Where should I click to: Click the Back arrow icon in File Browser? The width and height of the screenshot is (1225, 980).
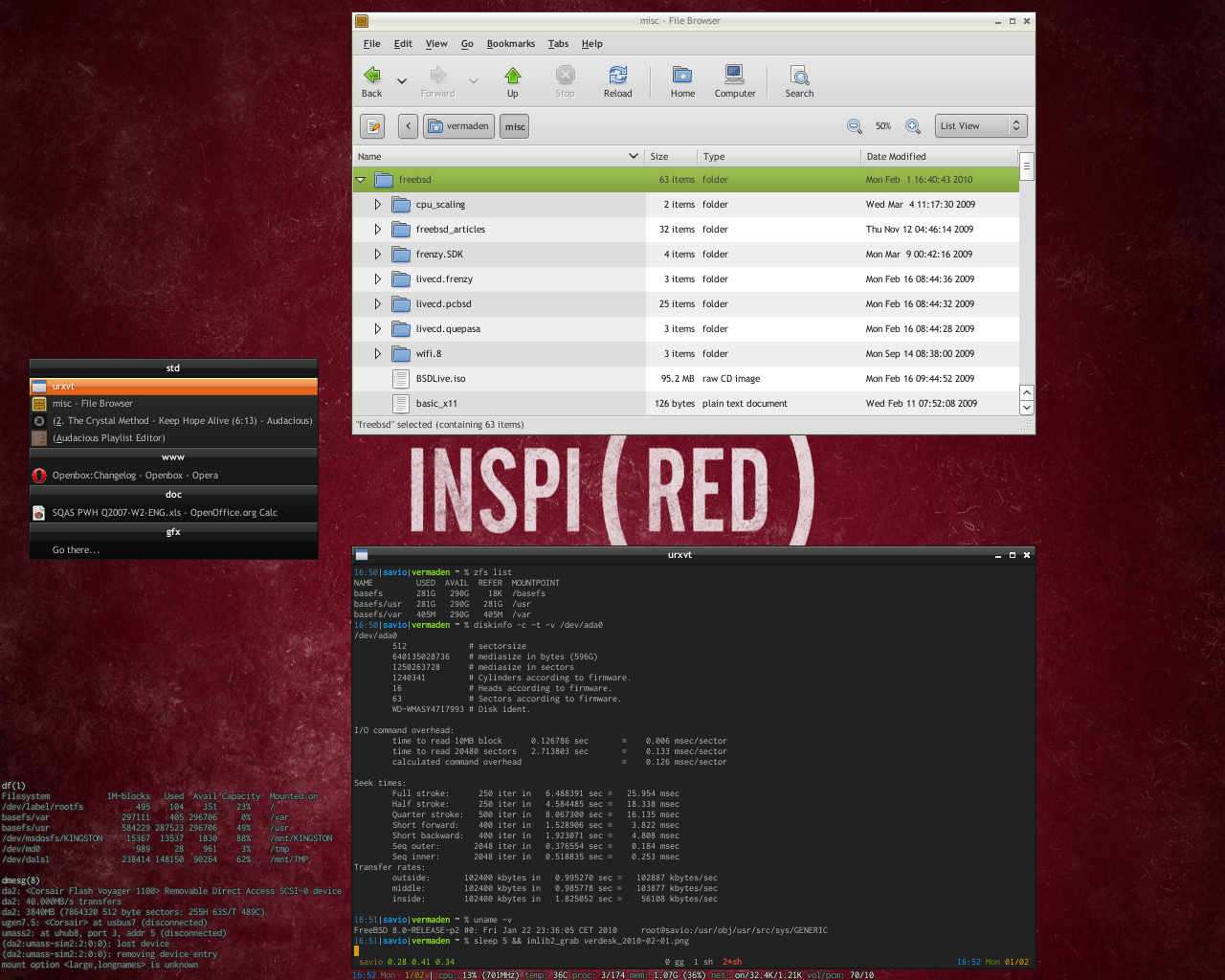[372, 76]
